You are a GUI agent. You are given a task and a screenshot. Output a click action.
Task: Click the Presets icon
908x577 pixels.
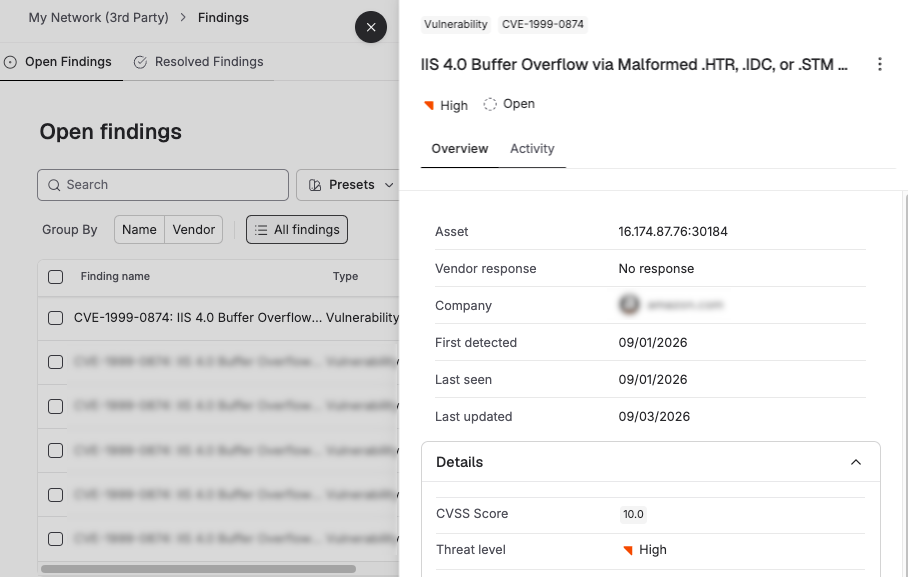coord(314,185)
